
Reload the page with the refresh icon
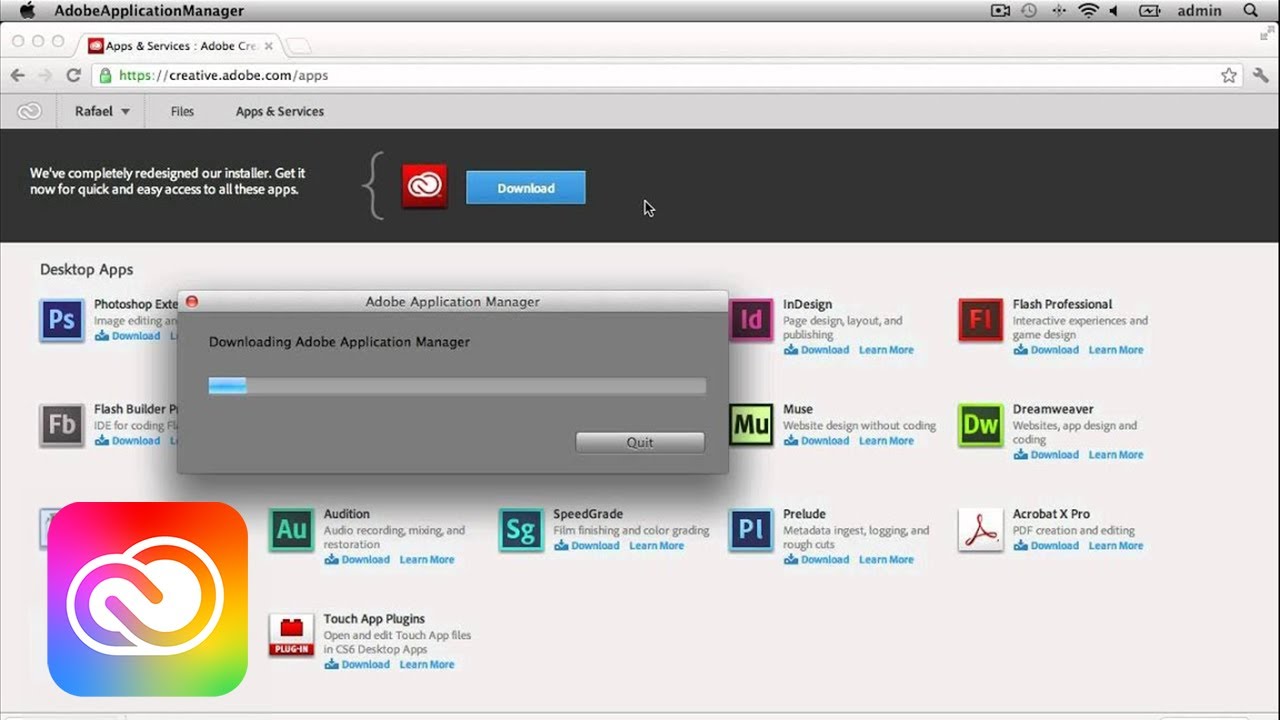point(73,75)
